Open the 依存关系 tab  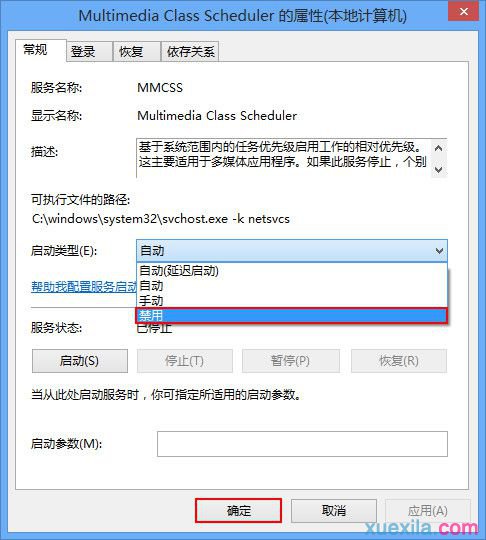click(190, 52)
